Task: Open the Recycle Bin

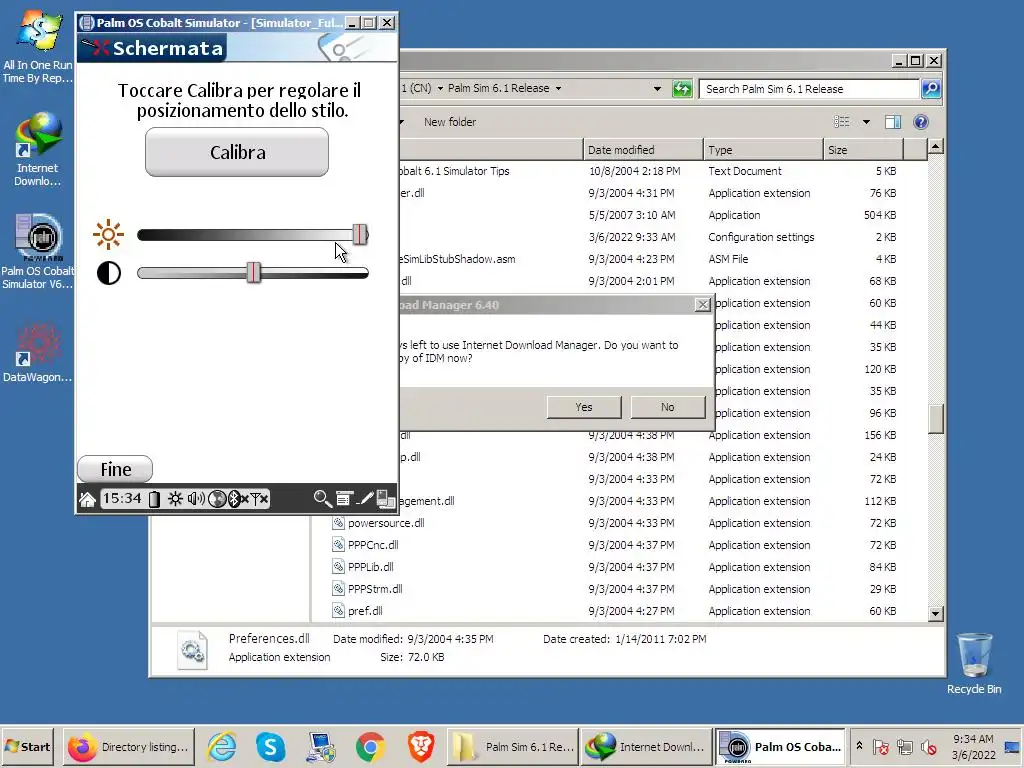Action: click(x=974, y=664)
